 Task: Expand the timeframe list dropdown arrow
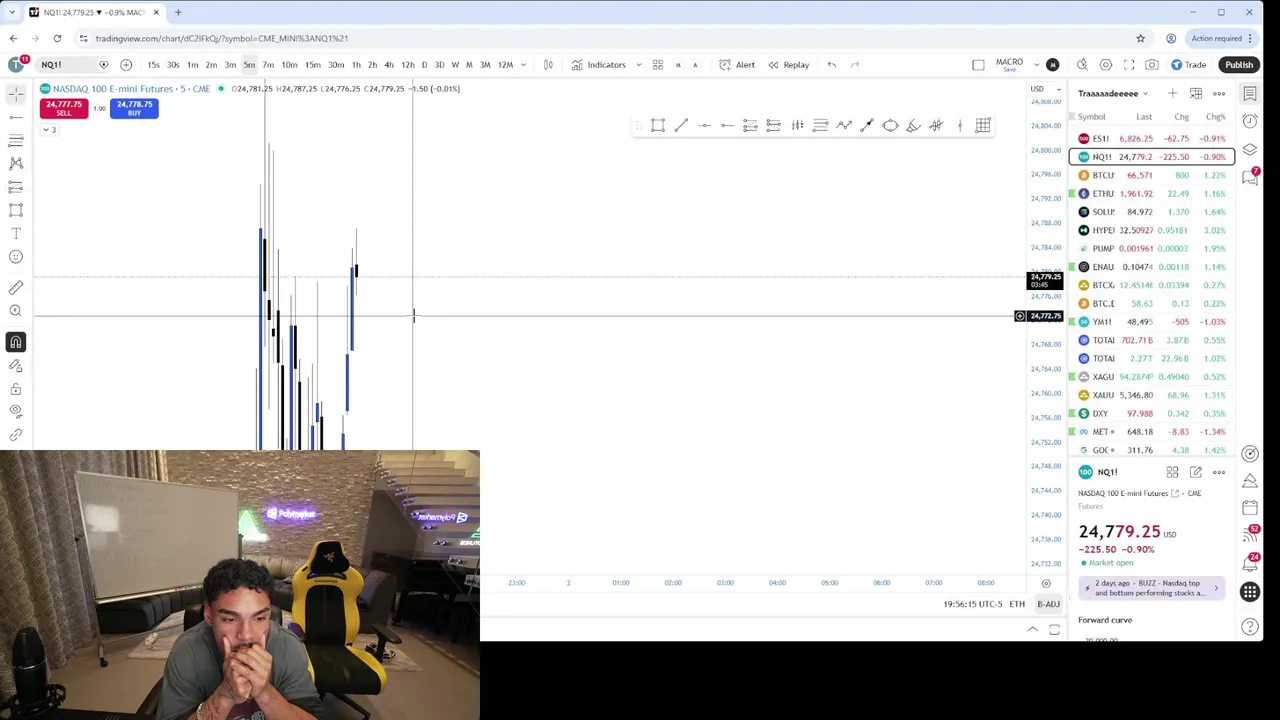tap(523, 65)
